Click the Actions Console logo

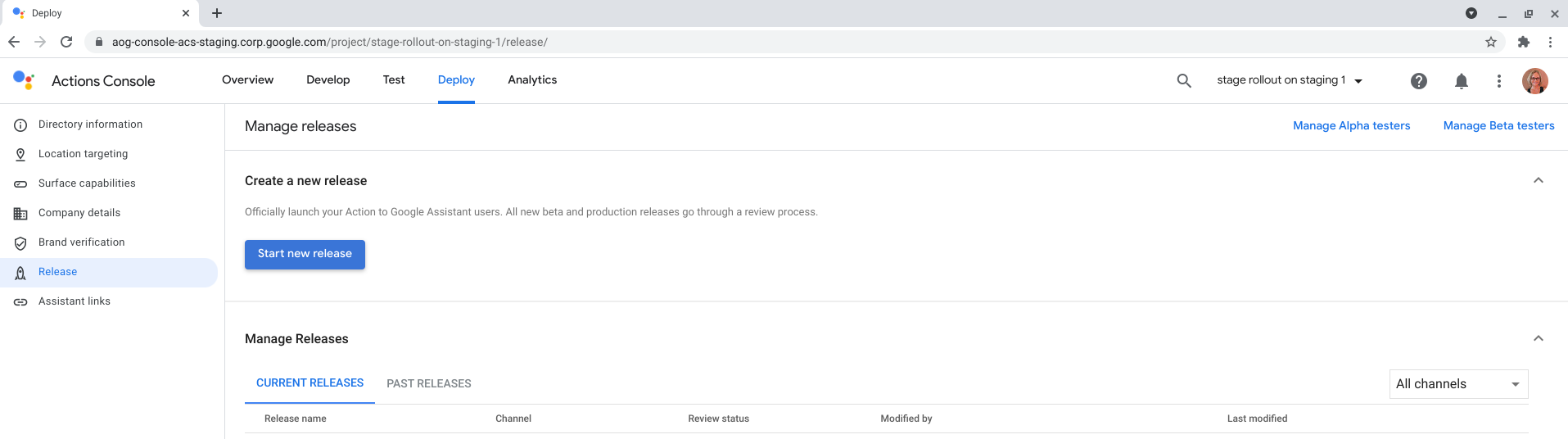pyautogui.click(x=24, y=80)
